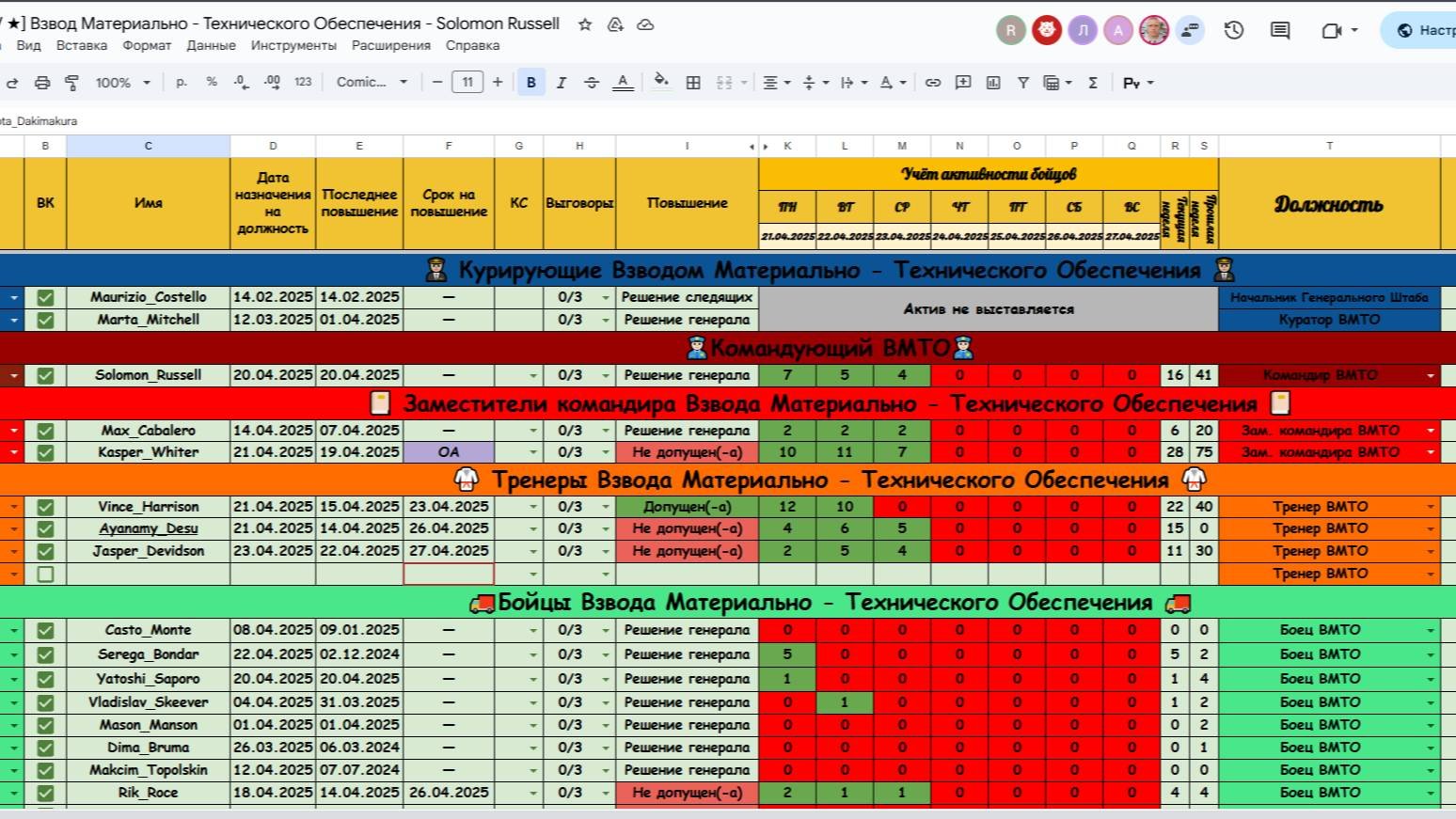This screenshot has height=819, width=1456.
Task: Open the Вставка menu
Action: (x=82, y=45)
